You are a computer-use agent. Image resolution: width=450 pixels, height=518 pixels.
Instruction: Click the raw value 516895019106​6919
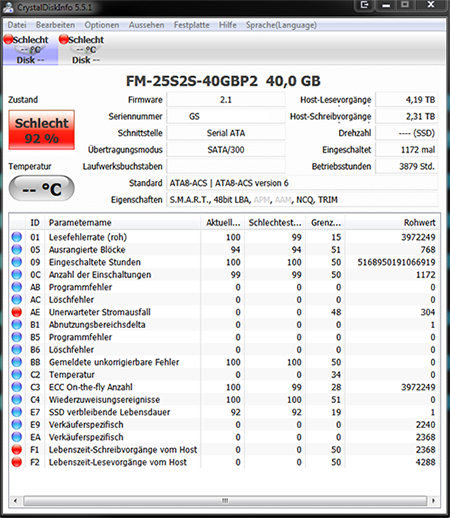(396, 262)
